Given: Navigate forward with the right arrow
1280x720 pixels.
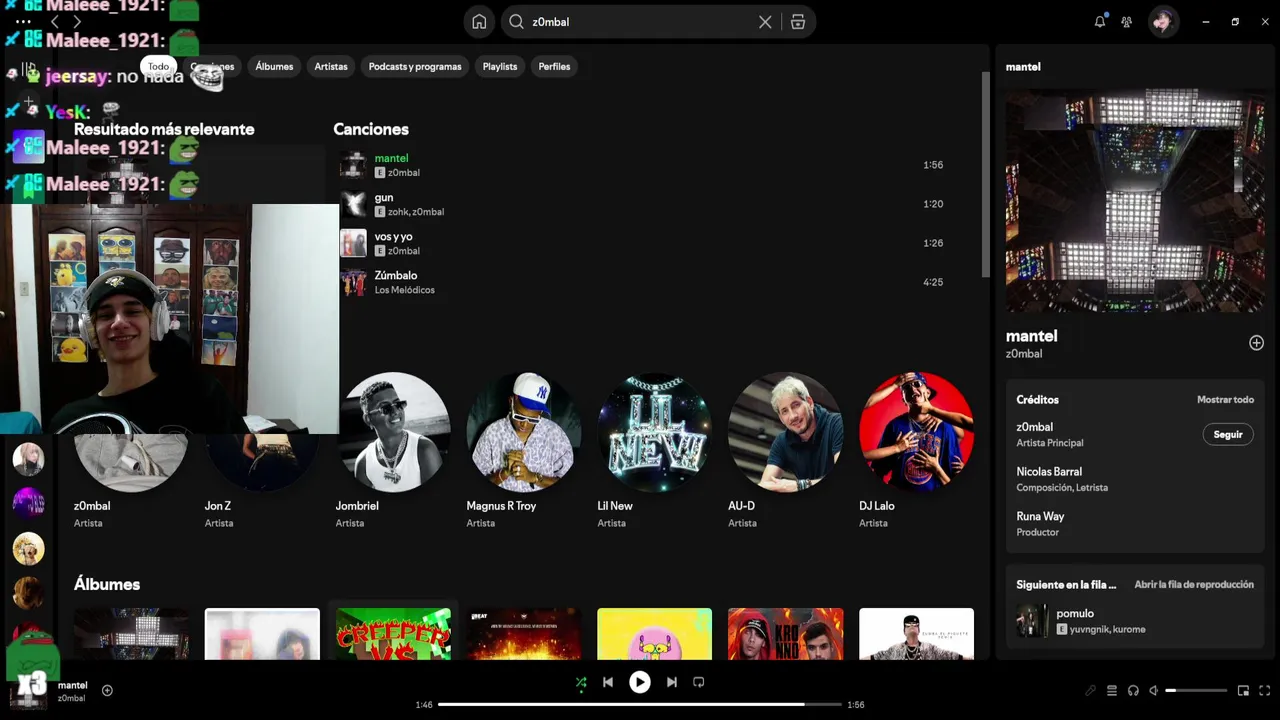Looking at the screenshot, I should (77, 21).
